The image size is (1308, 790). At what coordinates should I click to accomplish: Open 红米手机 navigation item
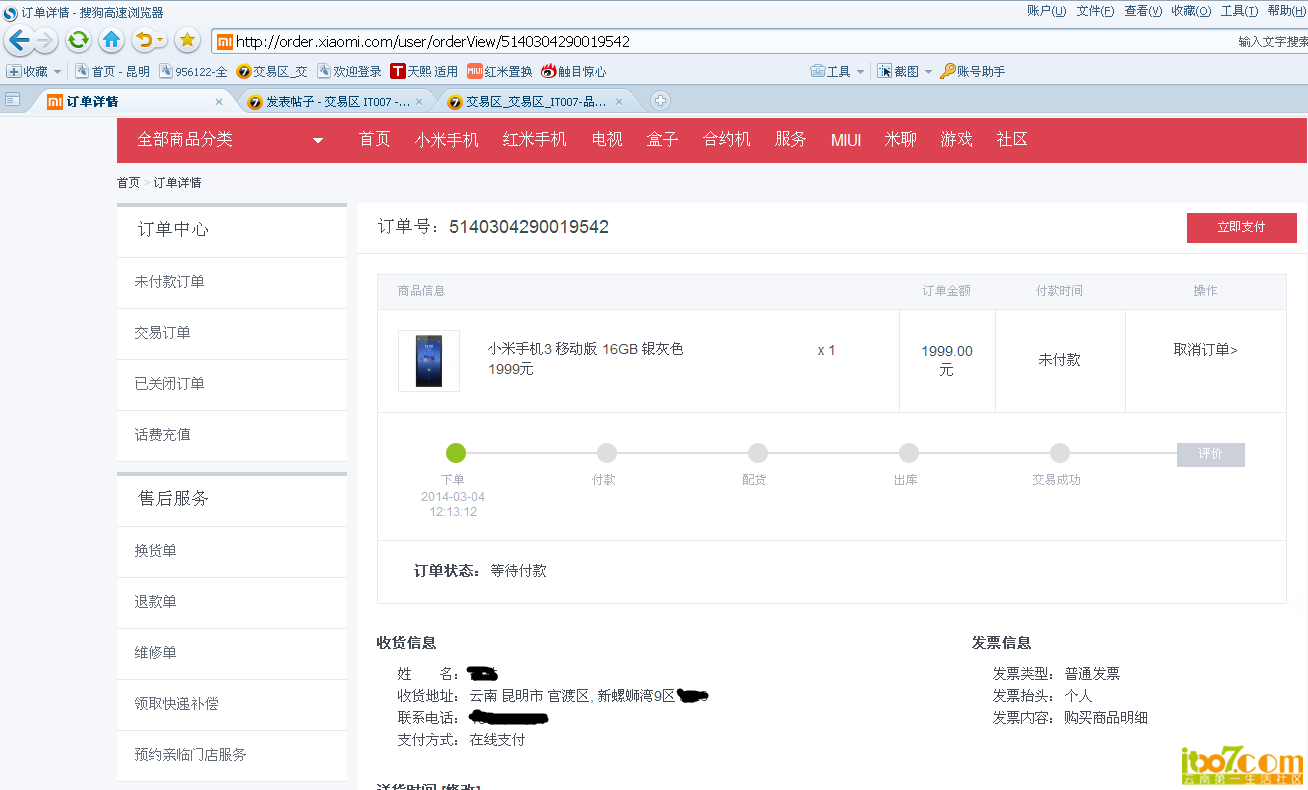[x=535, y=140]
